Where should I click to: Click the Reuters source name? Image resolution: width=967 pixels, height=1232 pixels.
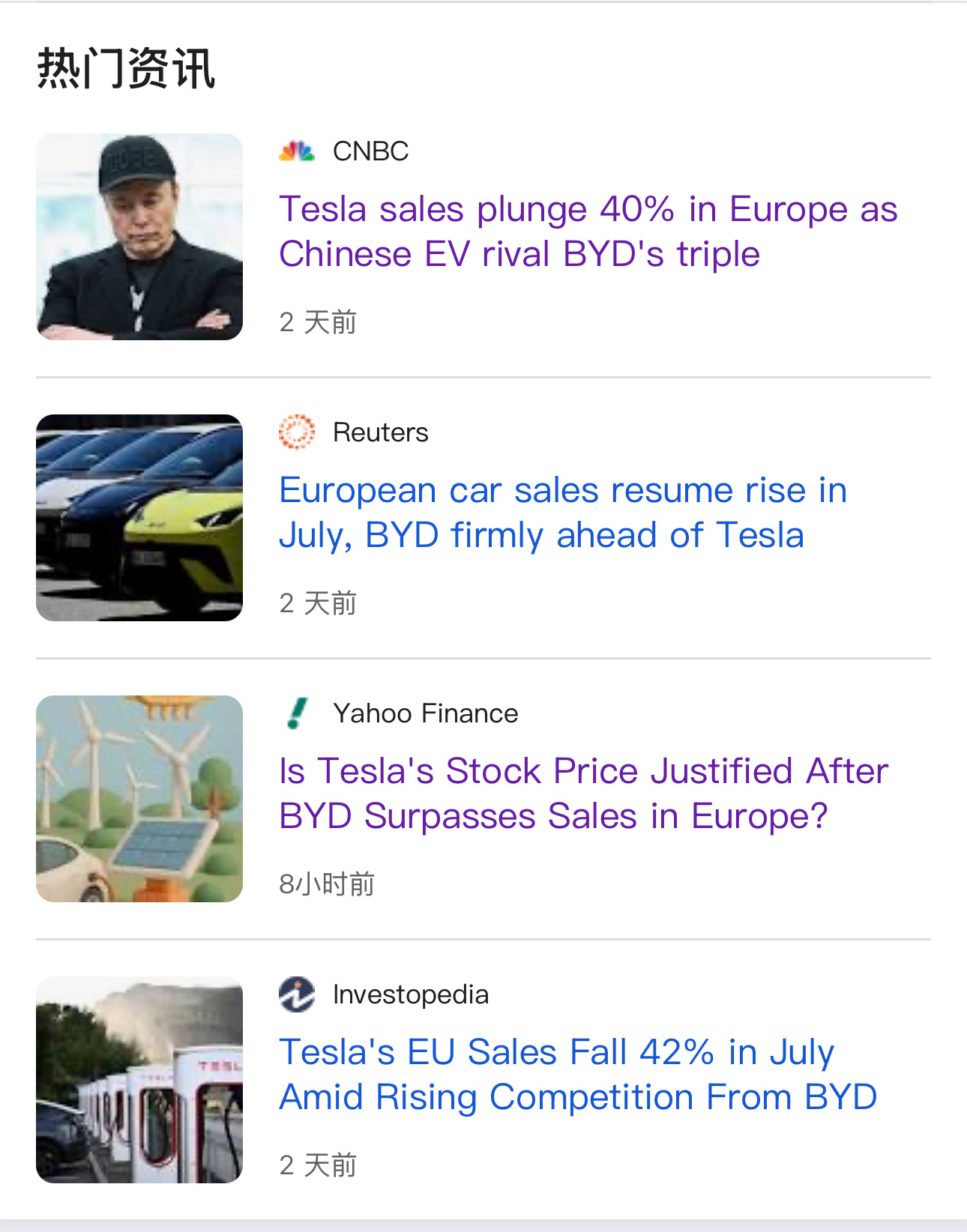[x=381, y=432]
